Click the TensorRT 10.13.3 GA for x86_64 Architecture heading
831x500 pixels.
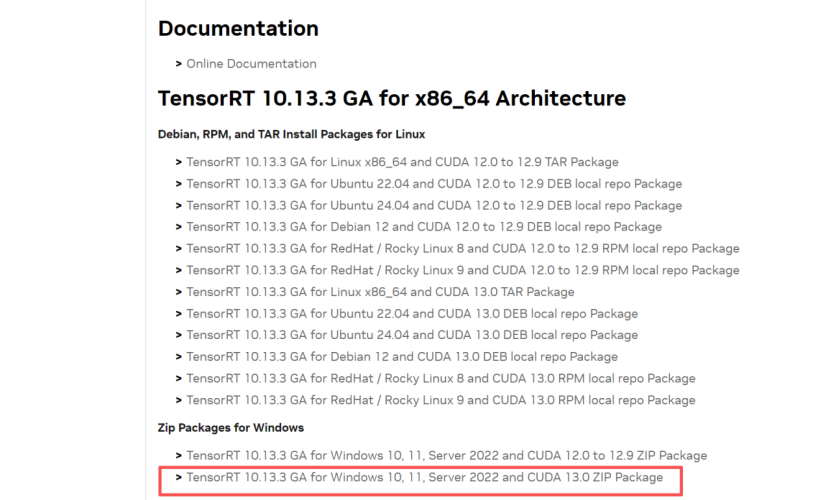tap(392, 99)
